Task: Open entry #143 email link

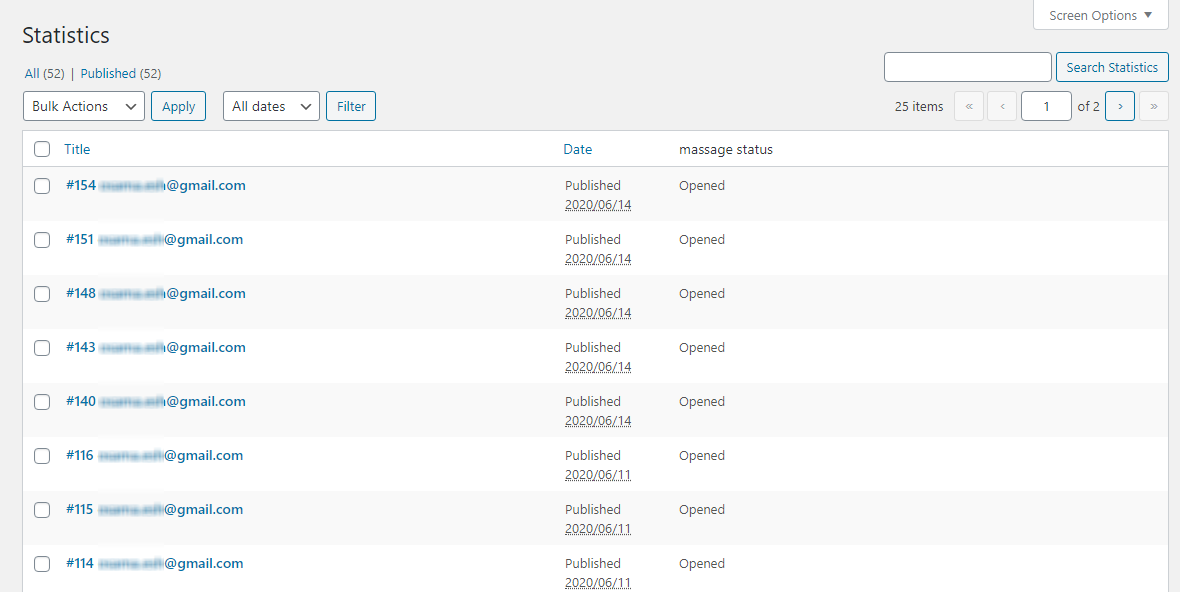Action: (156, 348)
